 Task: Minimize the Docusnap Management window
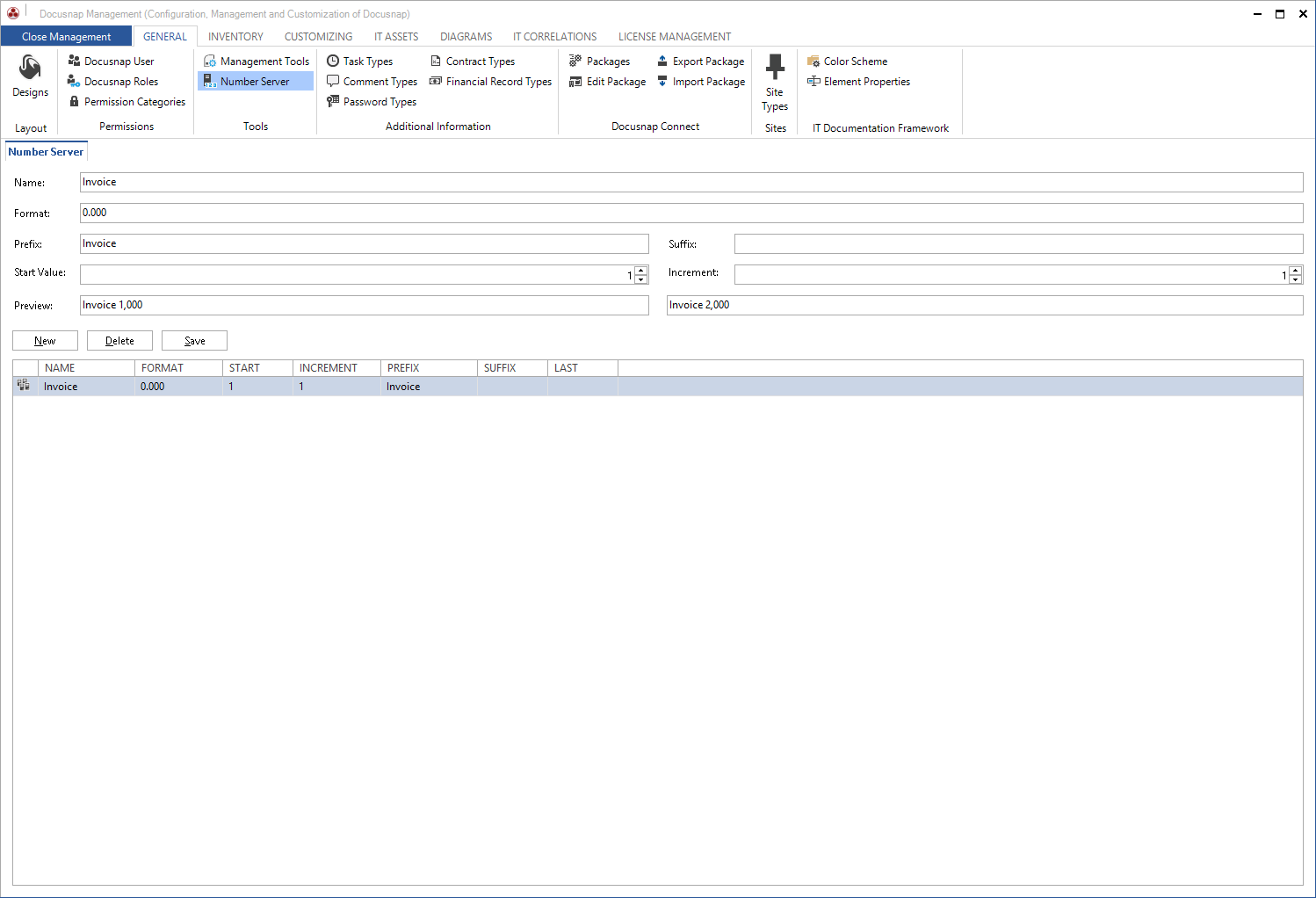pos(1257,13)
